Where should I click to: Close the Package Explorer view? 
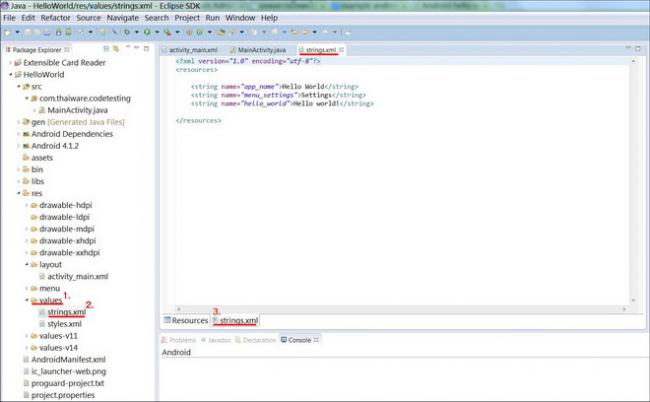tap(67, 50)
